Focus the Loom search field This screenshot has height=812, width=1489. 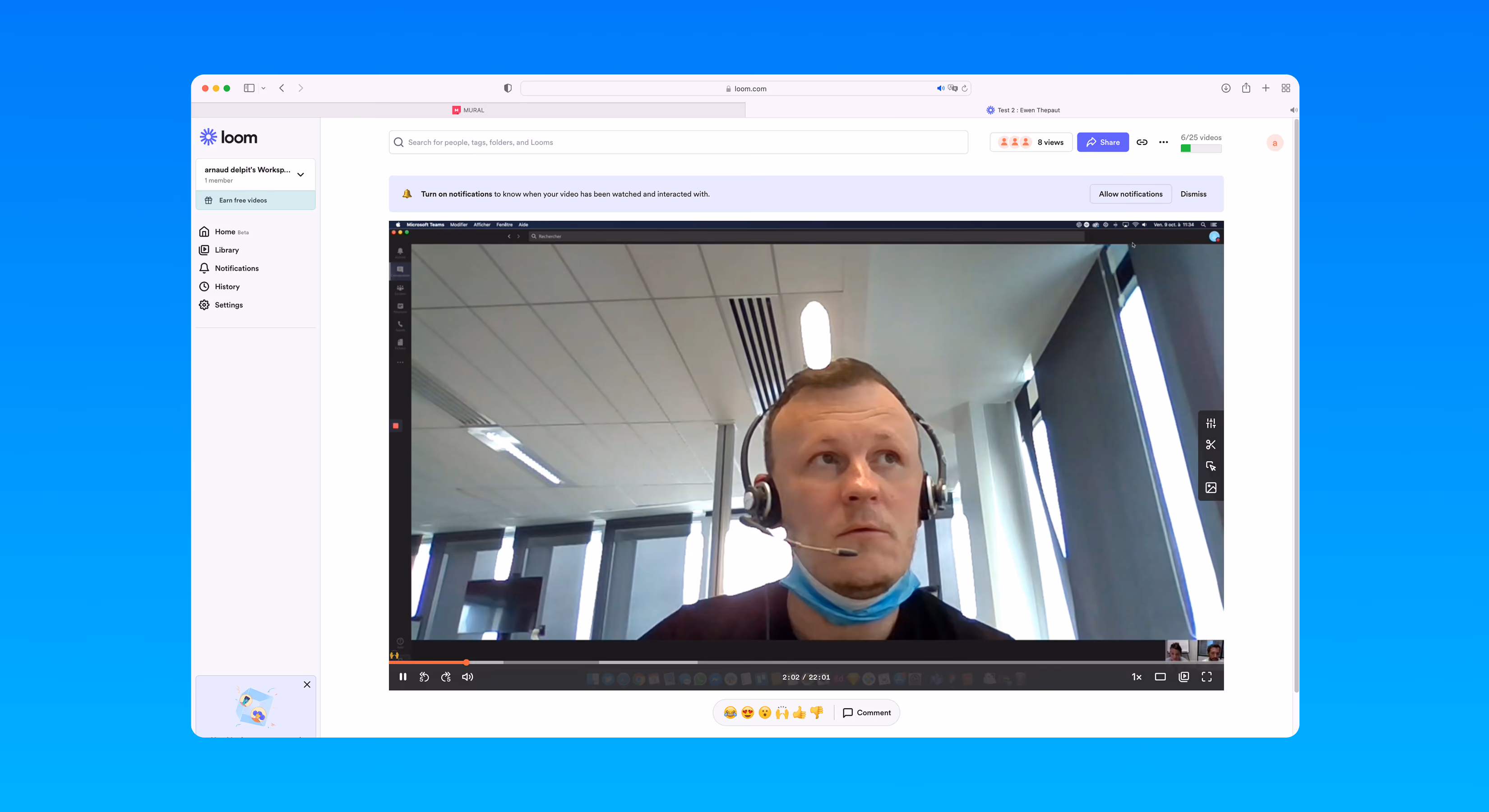tap(679, 142)
